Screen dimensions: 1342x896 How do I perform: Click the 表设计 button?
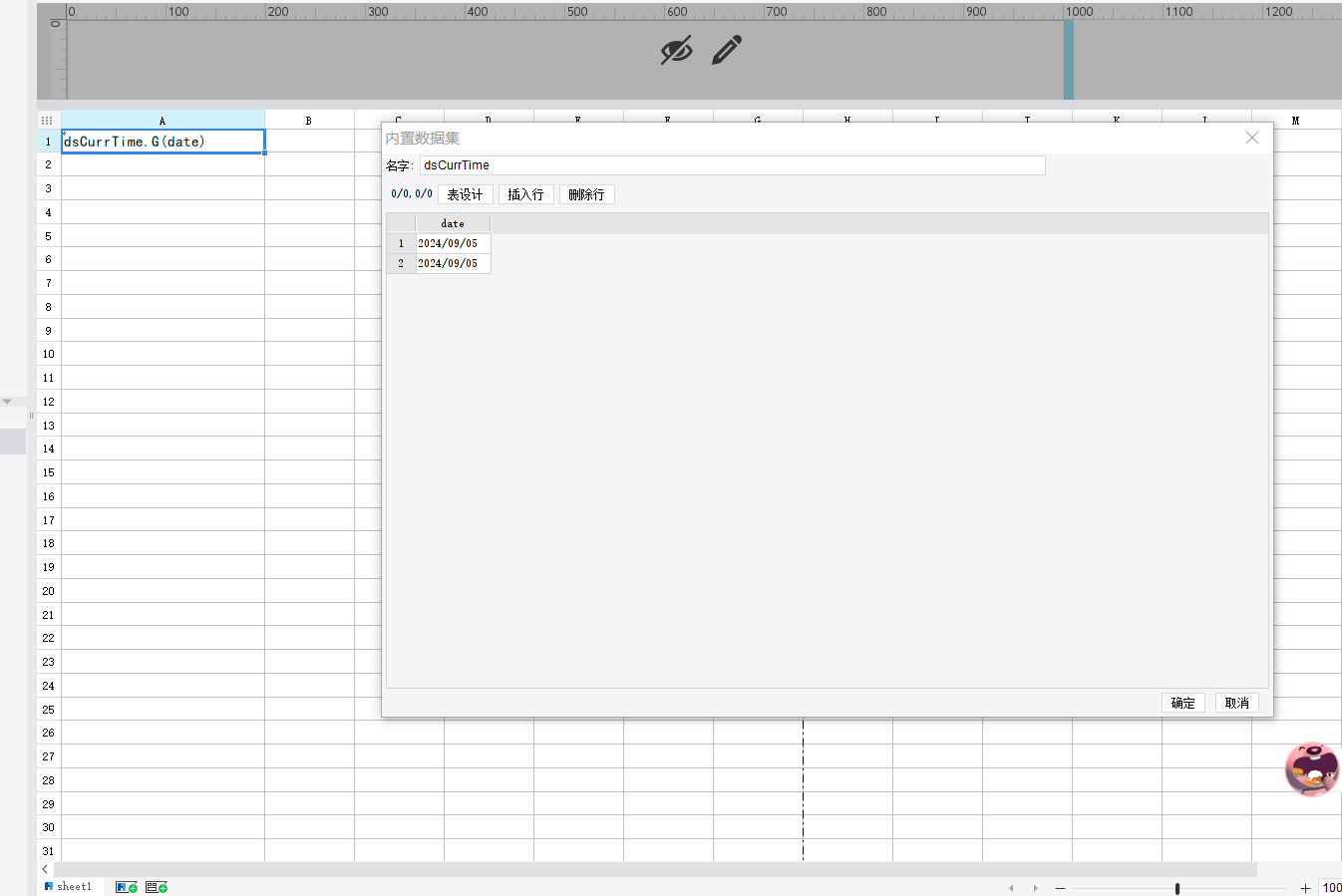coord(465,194)
